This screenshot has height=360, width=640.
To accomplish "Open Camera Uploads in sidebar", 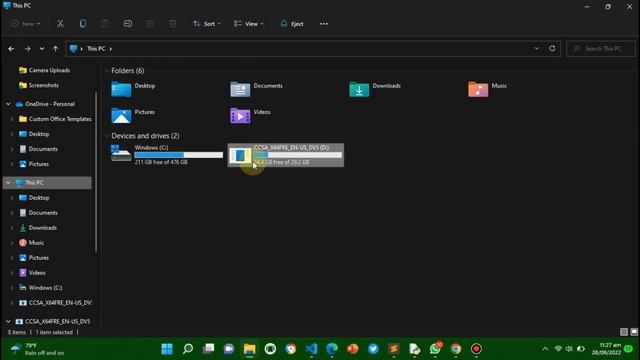I will [x=44, y=70].
